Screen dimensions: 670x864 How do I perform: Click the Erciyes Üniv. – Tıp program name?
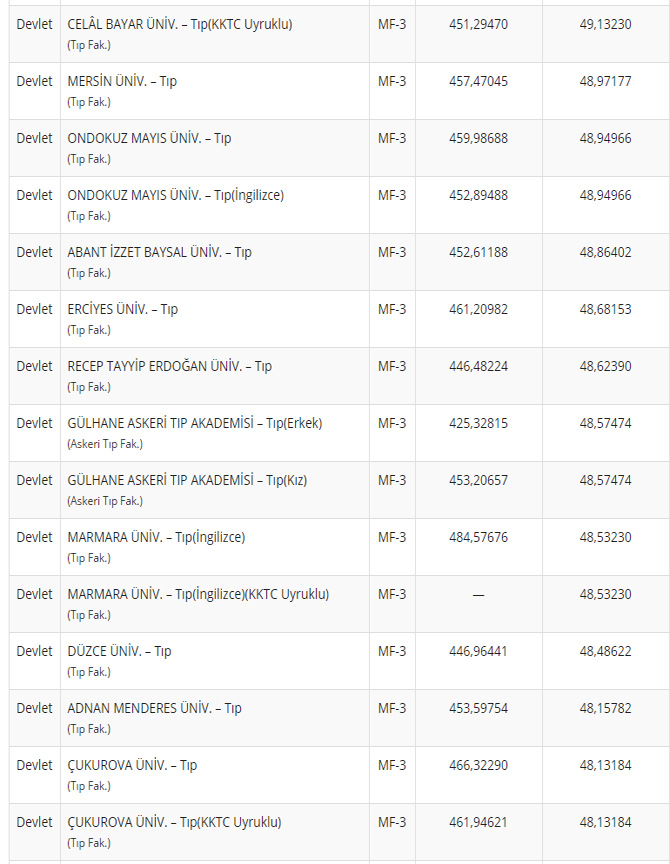123,309
